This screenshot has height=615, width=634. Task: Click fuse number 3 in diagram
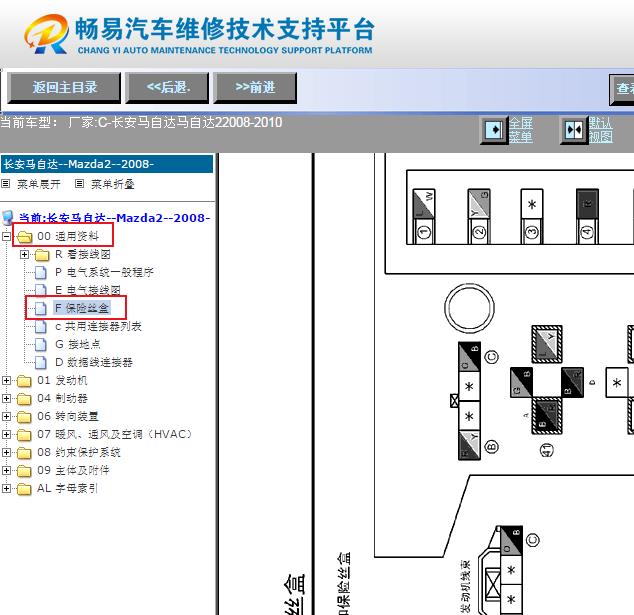pos(532,232)
